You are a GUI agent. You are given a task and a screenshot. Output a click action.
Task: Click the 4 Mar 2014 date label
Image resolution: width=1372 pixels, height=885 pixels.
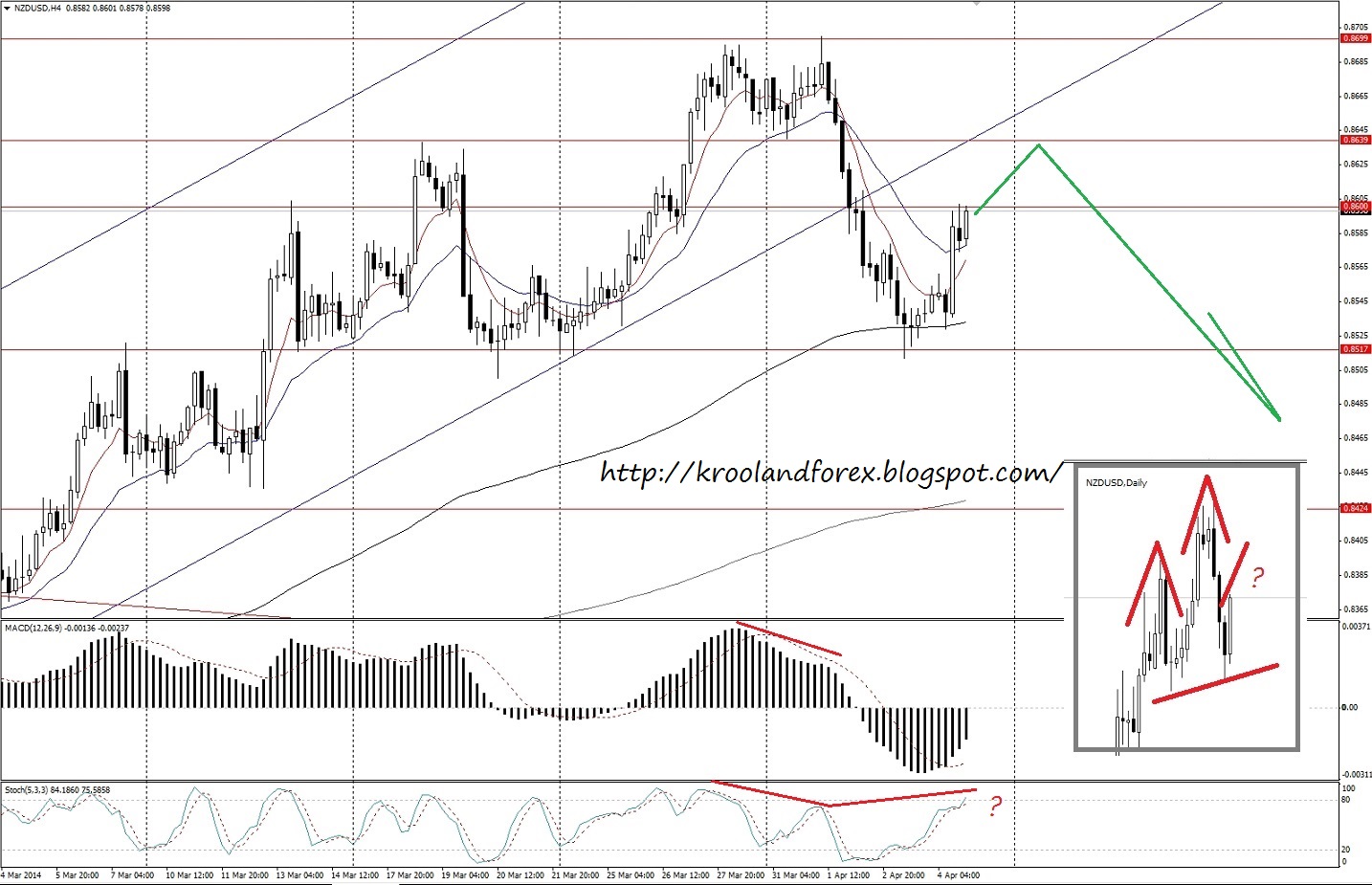pyautogui.click(x=21, y=874)
